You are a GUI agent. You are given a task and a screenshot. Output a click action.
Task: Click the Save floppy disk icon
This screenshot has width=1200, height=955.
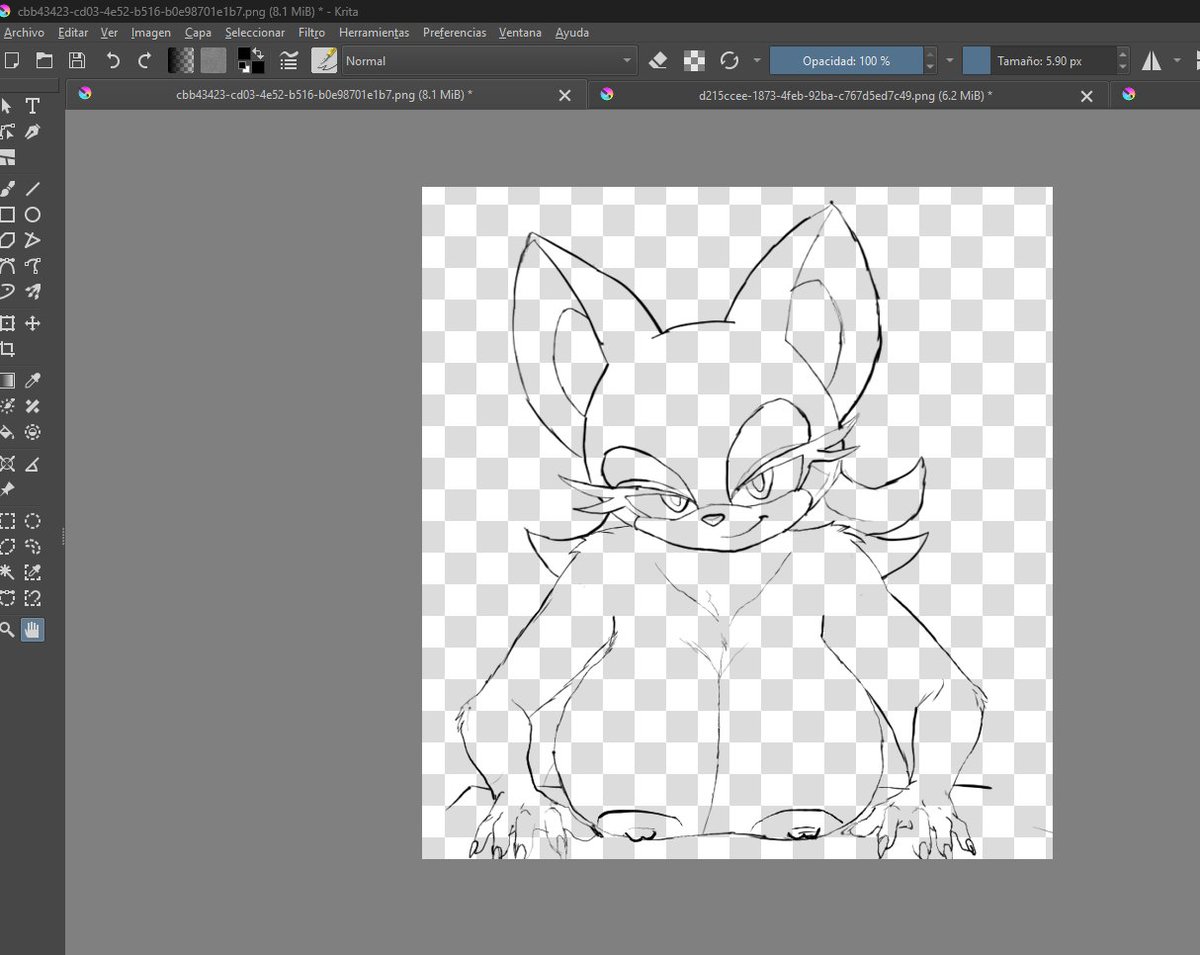[x=77, y=60]
